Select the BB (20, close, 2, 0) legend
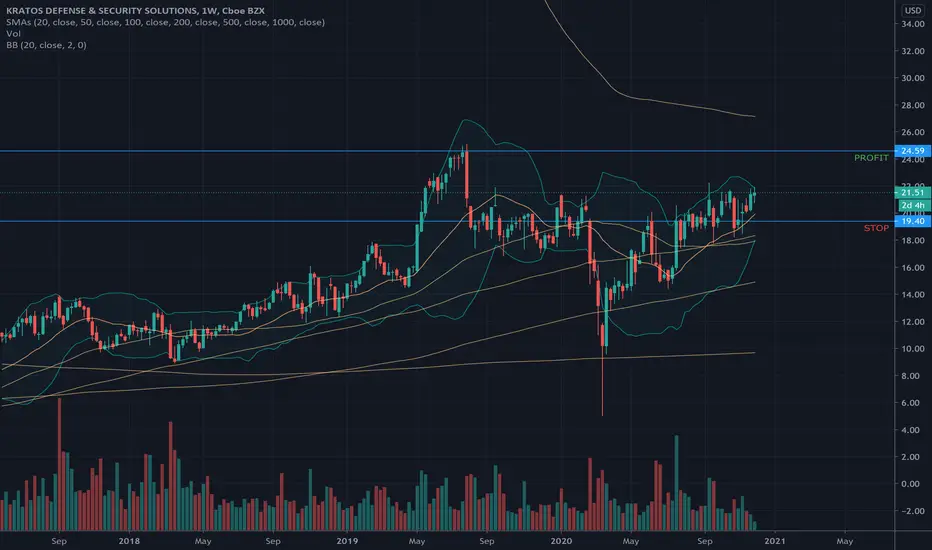The height and width of the screenshot is (550, 932). [x=46, y=45]
